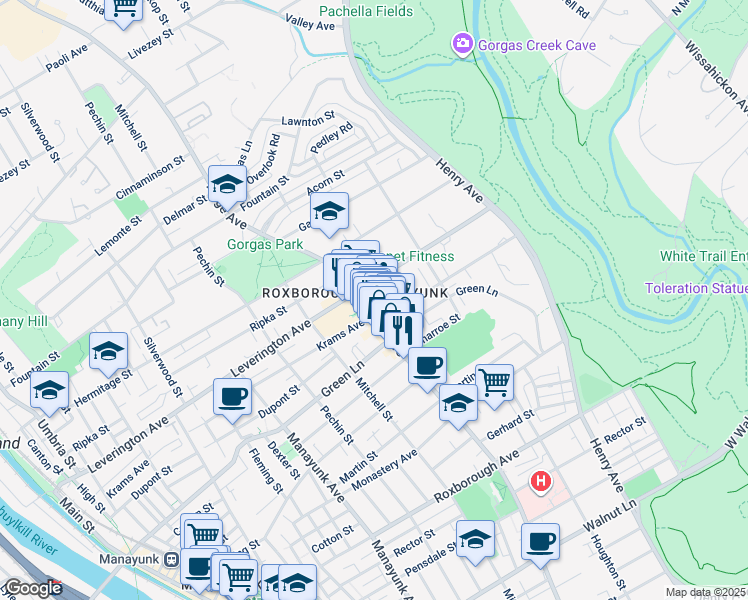Click the Toleration Statue label

tap(696, 288)
